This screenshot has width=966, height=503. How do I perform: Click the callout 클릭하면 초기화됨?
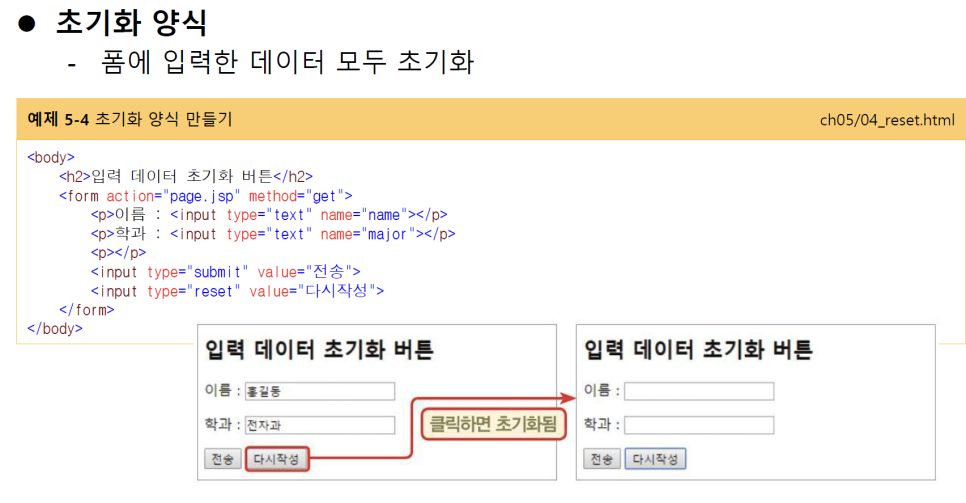[x=493, y=424]
